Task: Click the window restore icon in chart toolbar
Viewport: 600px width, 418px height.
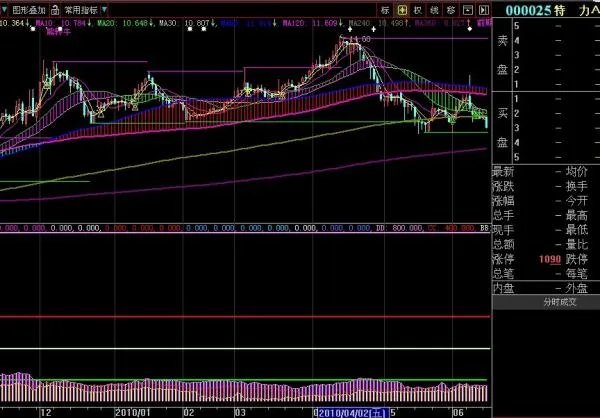Action: [467, 10]
